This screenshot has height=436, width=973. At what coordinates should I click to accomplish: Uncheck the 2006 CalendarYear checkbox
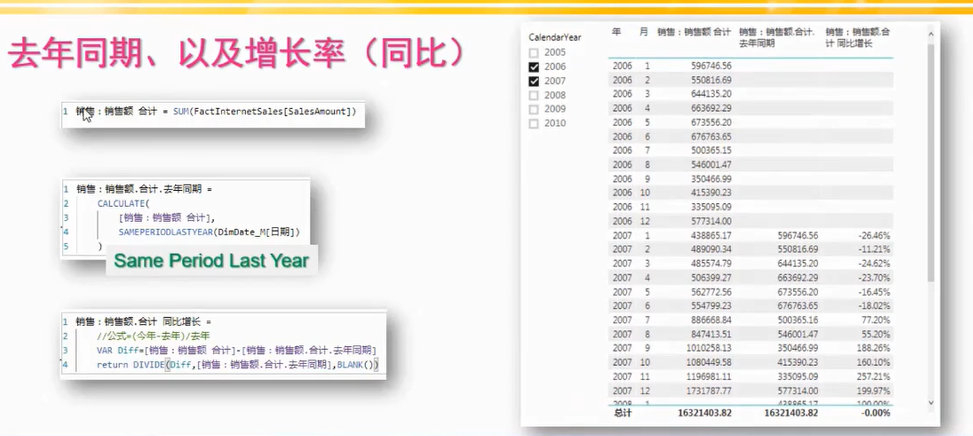click(534, 67)
